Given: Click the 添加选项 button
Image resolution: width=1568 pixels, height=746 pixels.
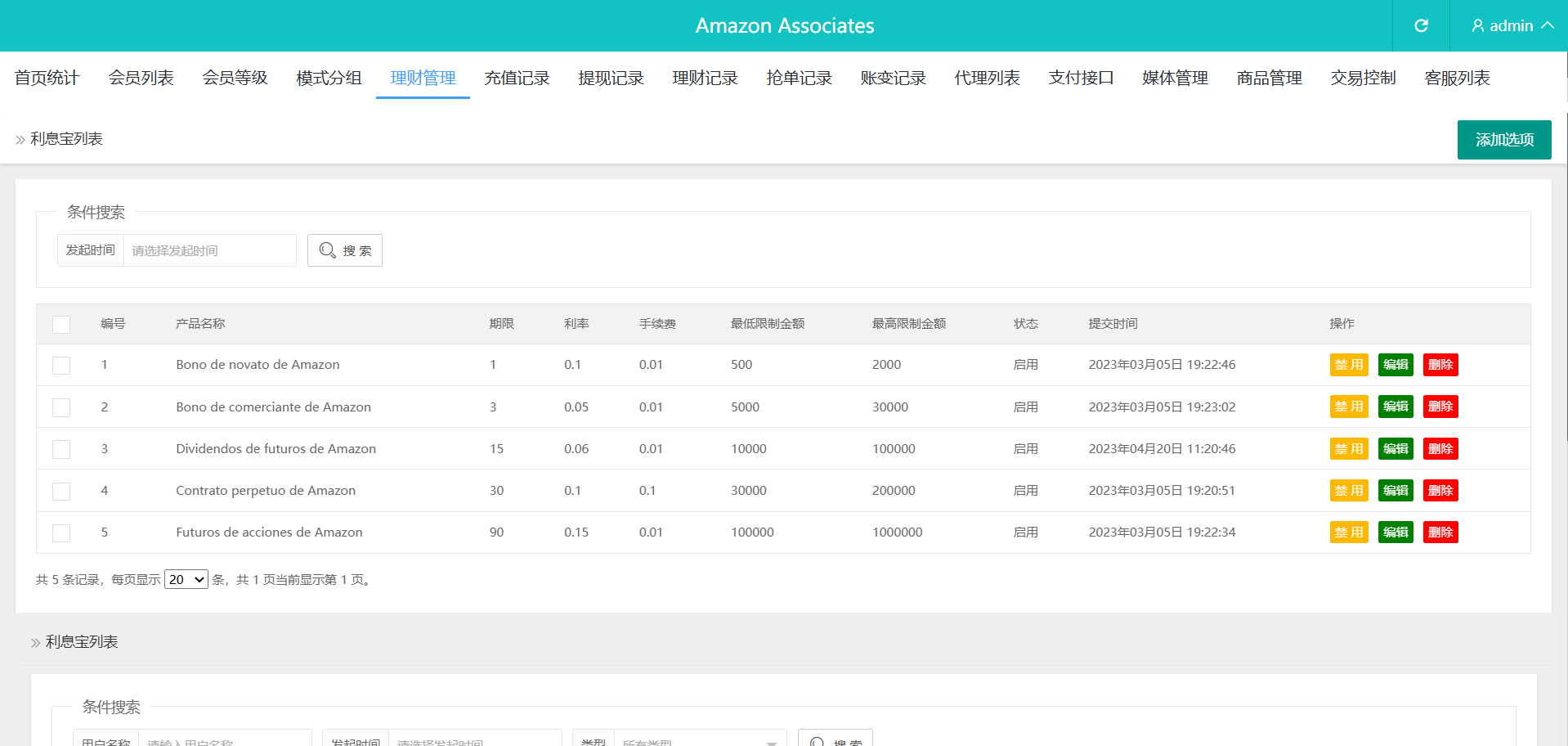Looking at the screenshot, I should [1504, 140].
